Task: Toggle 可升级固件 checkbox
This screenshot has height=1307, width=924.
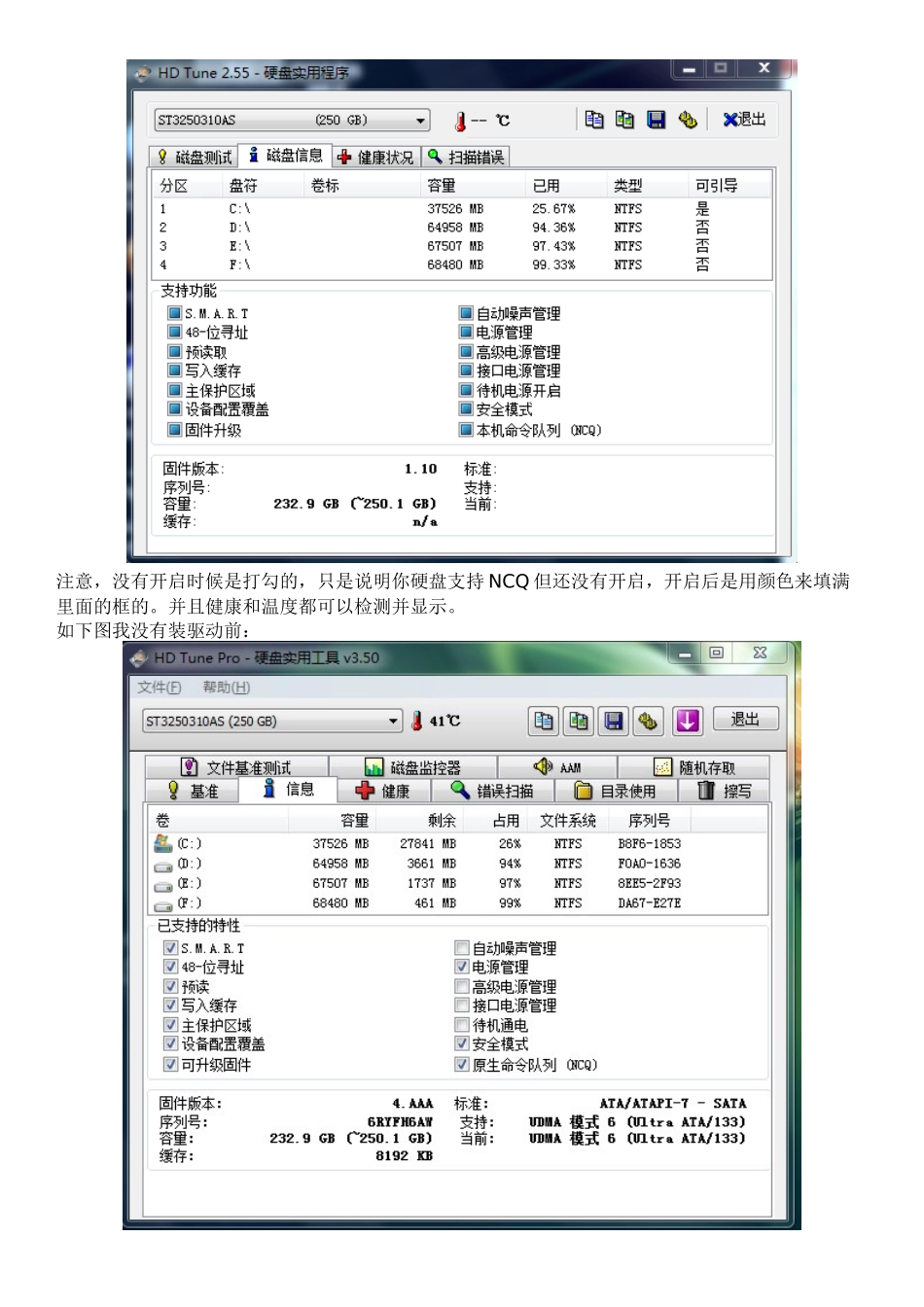Action: point(170,1064)
